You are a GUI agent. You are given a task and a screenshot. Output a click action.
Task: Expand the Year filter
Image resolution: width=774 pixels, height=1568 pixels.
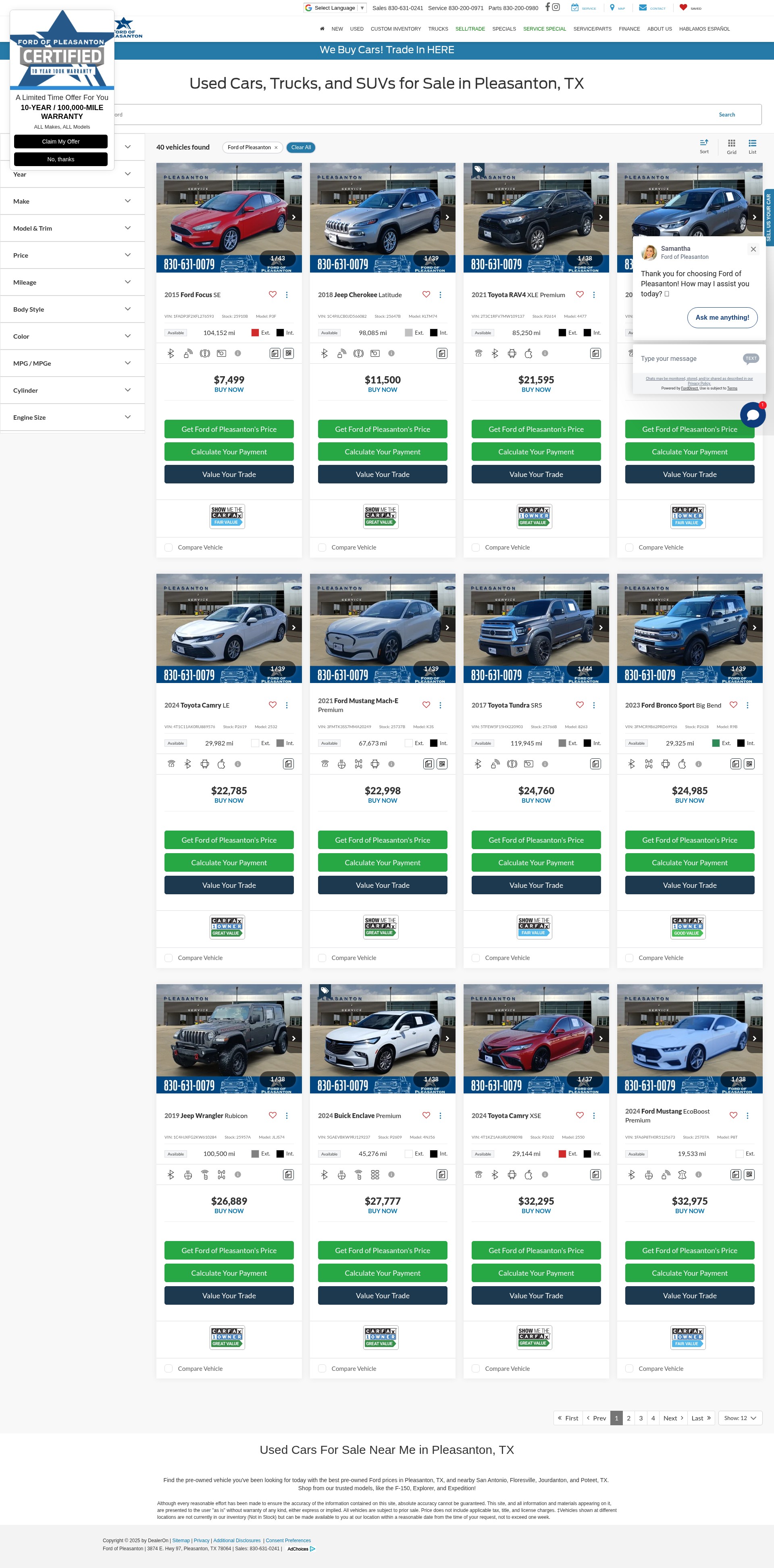pos(73,174)
